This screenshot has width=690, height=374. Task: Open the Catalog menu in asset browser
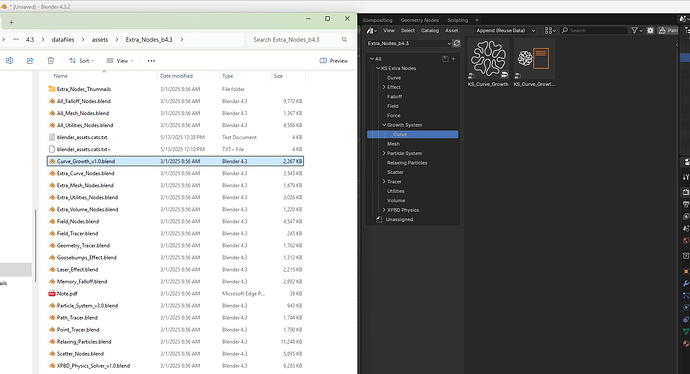click(x=430, y=30)
